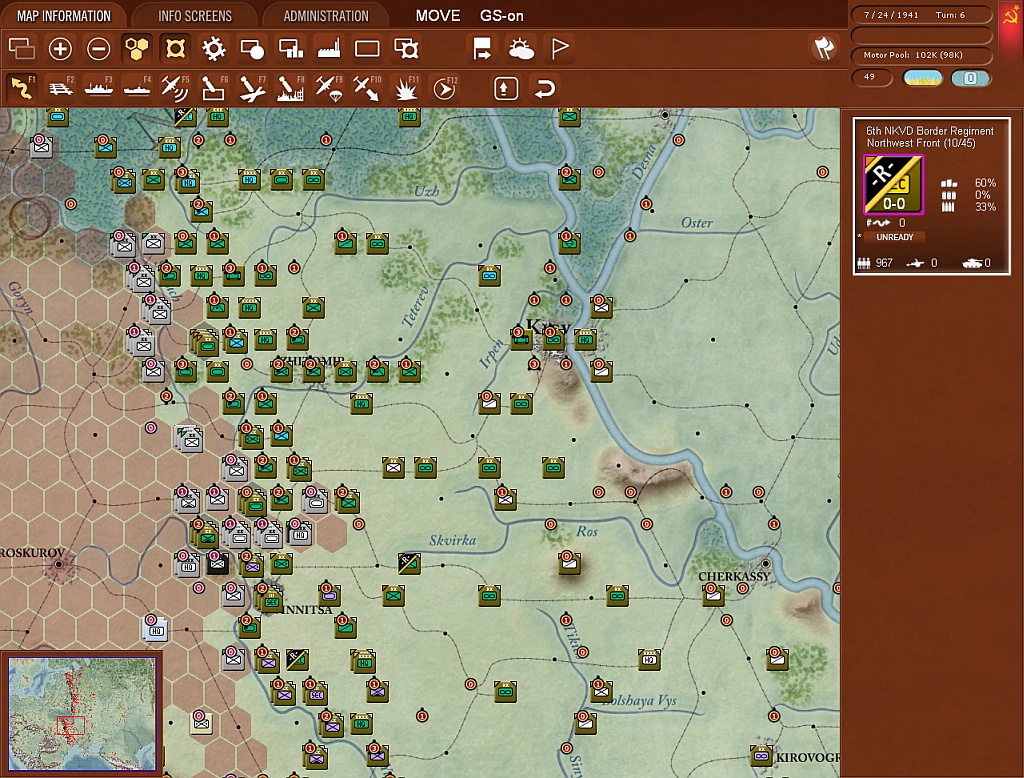
Task: Click the date and turn display
Action: click(x=921, y=14)
